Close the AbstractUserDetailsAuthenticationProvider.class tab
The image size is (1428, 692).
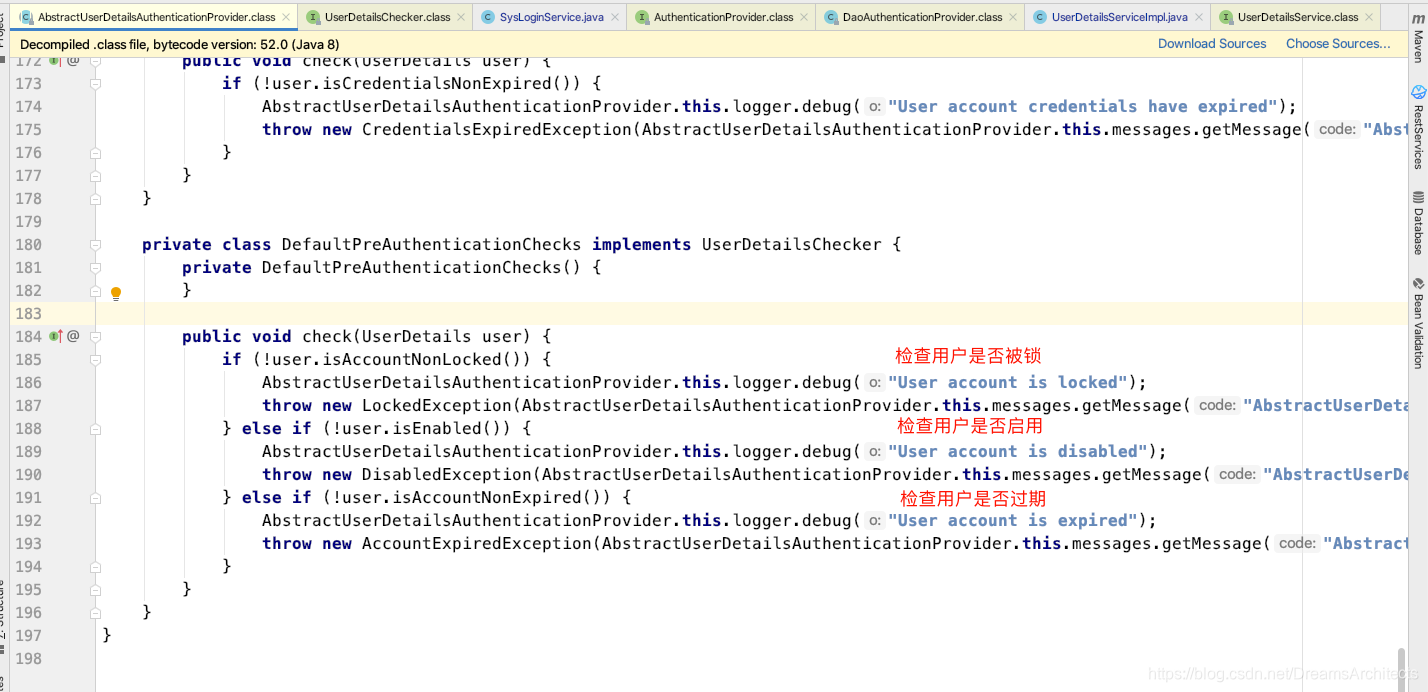click(x=287, y=17)
